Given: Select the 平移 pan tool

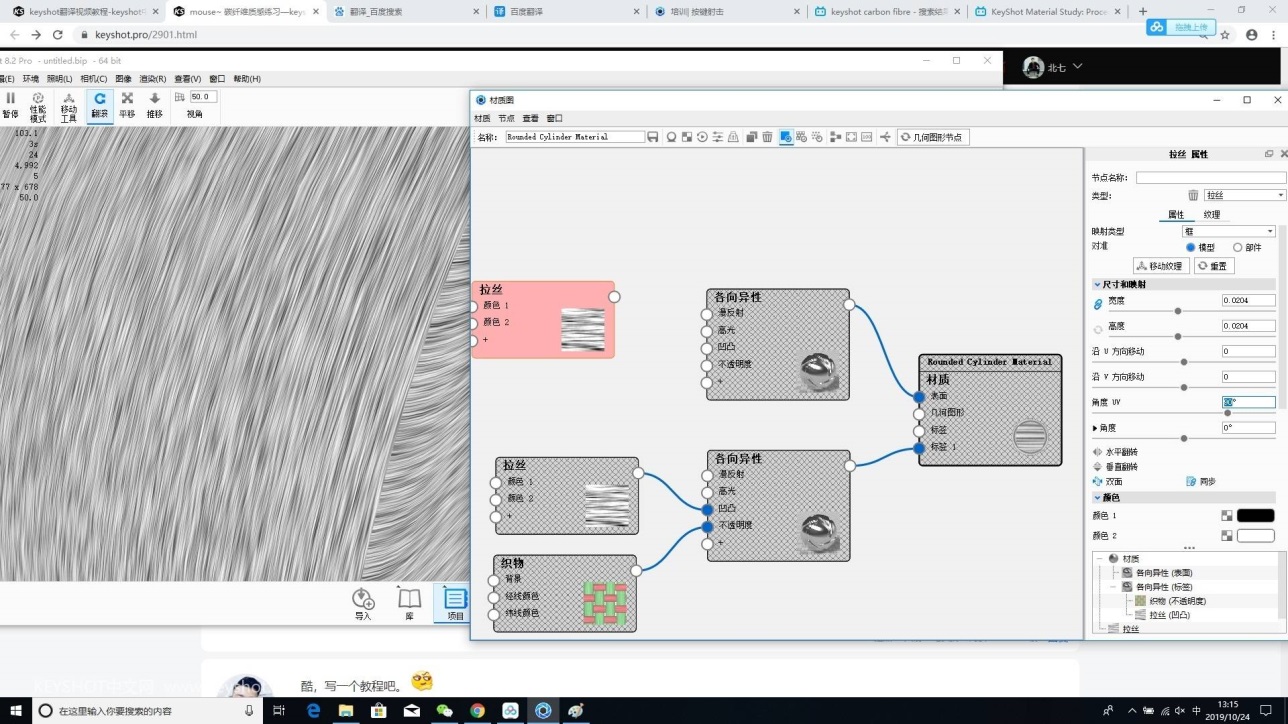Looking at the screenshot, I should coord(127,105).
